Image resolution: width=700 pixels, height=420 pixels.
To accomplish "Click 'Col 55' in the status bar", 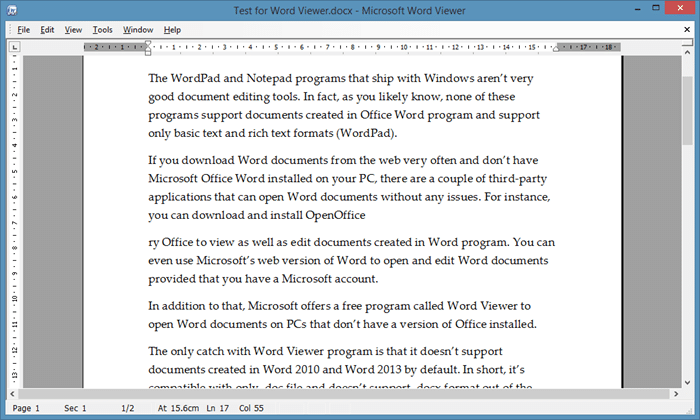I will tap(251, 408).
